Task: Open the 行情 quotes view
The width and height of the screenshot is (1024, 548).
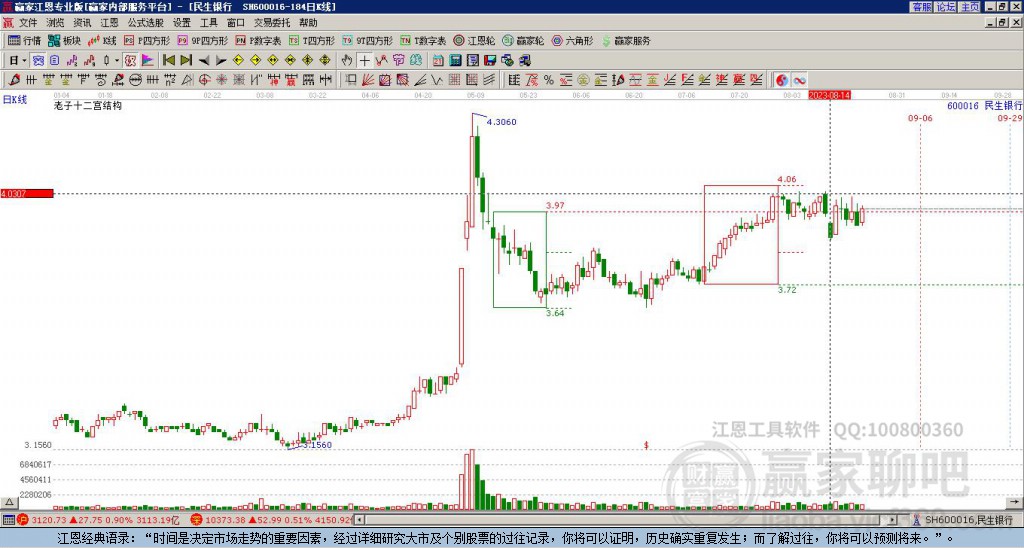Action: [24, 40]
